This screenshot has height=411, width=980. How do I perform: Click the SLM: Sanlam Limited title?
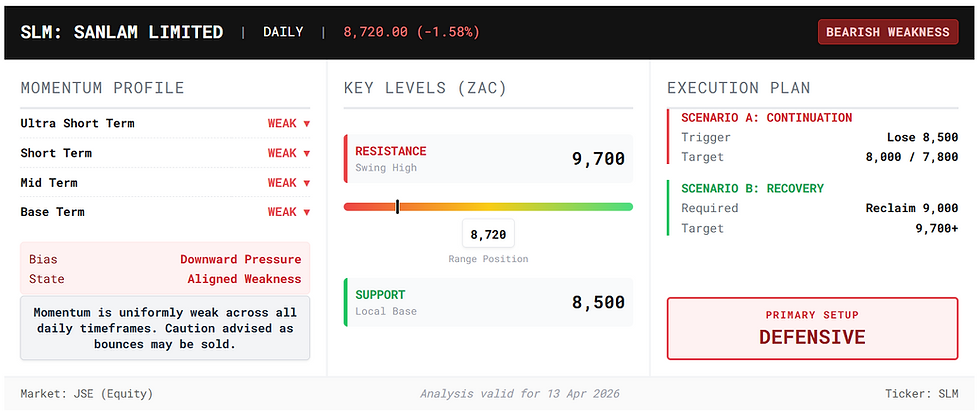pos(122,32)
